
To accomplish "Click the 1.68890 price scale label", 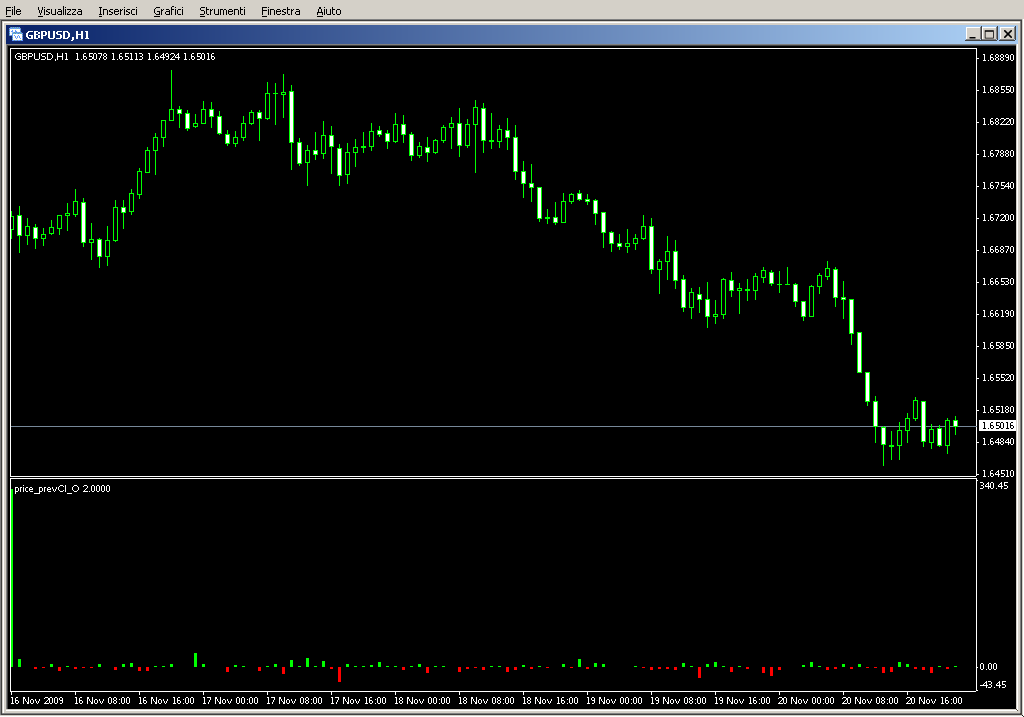I will click(998, 58).
